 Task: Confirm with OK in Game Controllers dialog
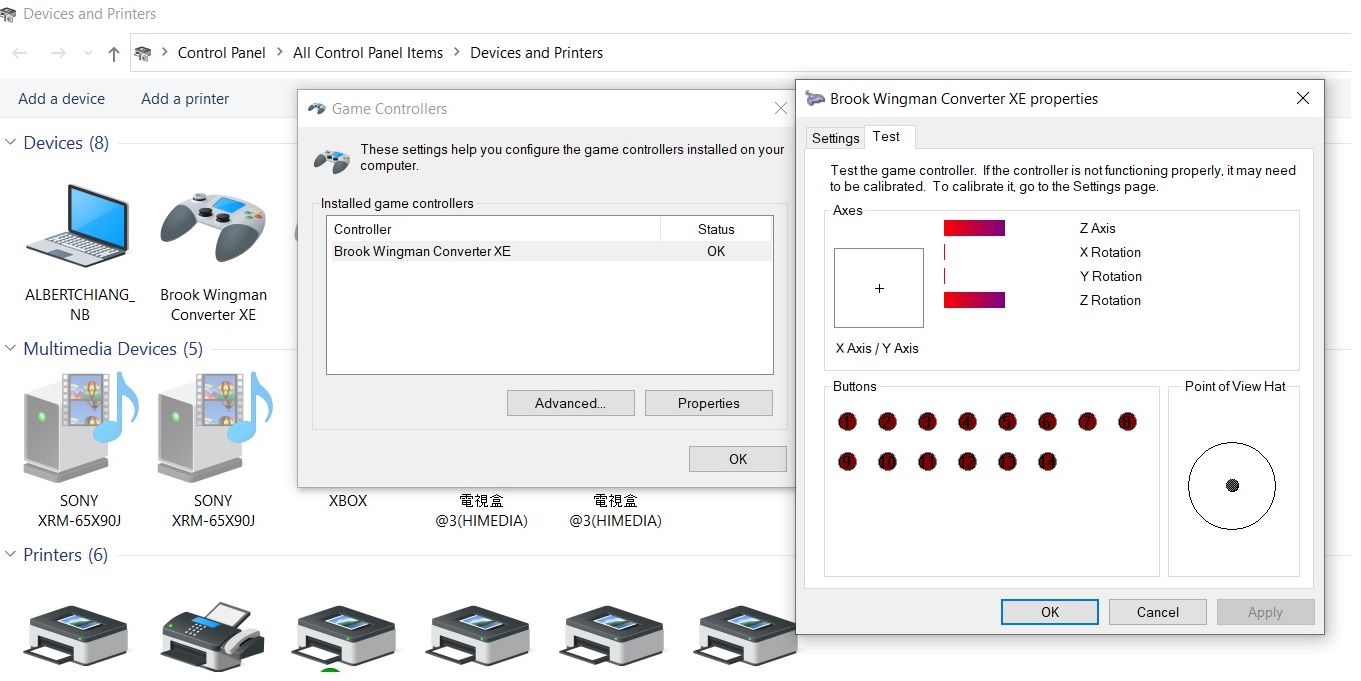[738, 459]
